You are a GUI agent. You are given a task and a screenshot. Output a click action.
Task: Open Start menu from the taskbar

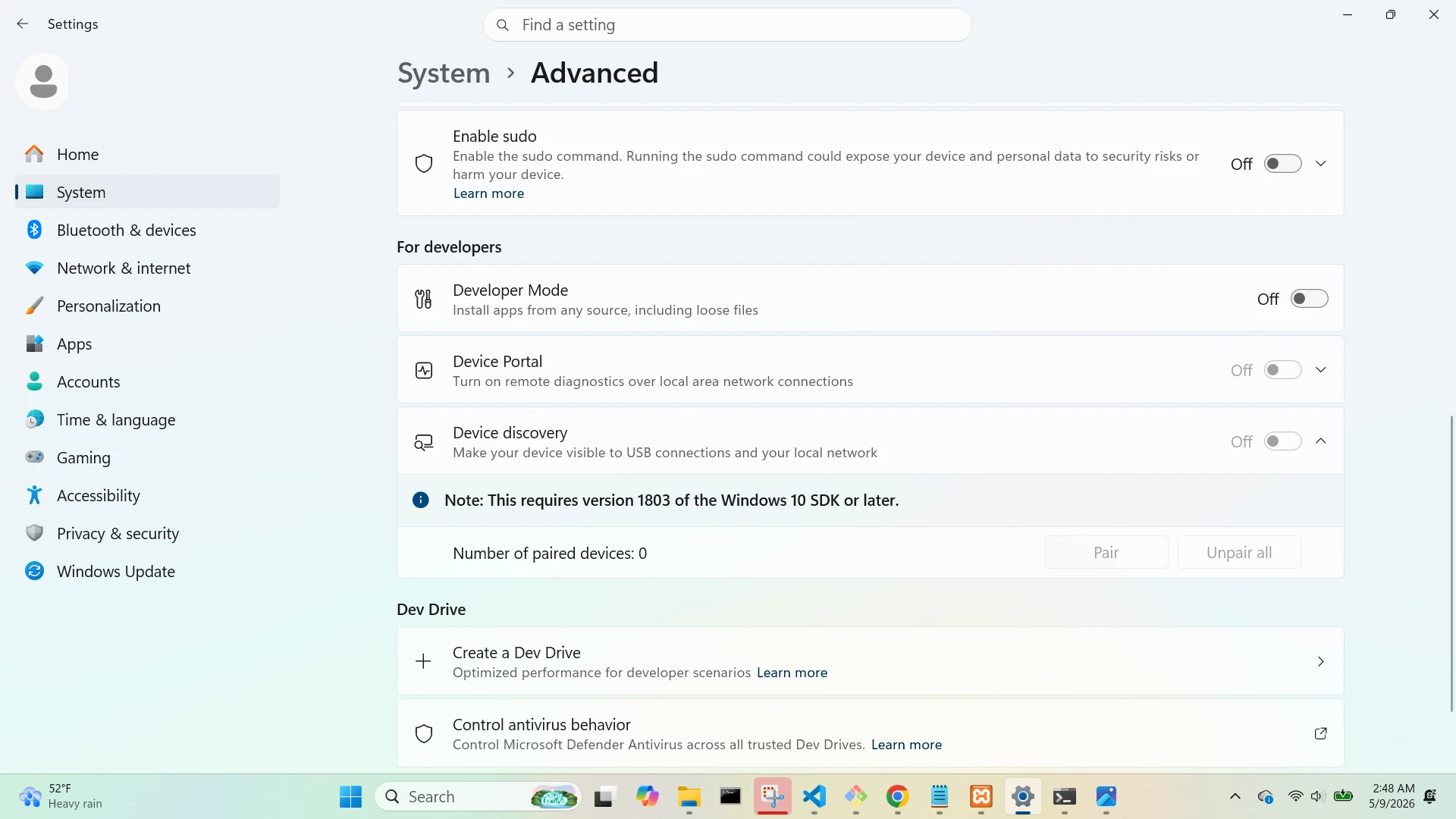point(350,797)
